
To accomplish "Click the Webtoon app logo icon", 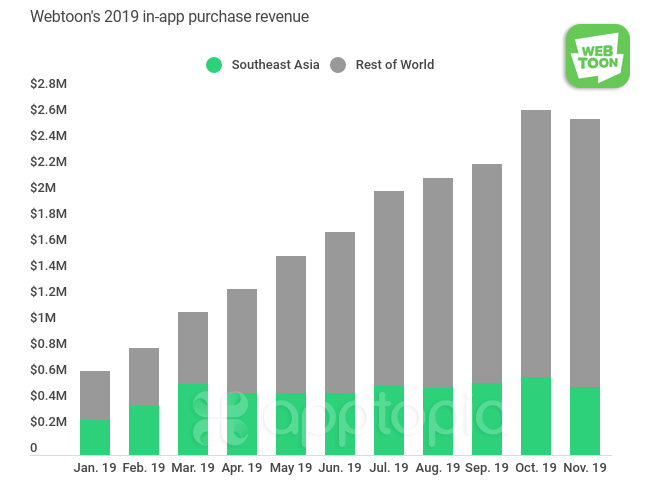I will (597, 56).
